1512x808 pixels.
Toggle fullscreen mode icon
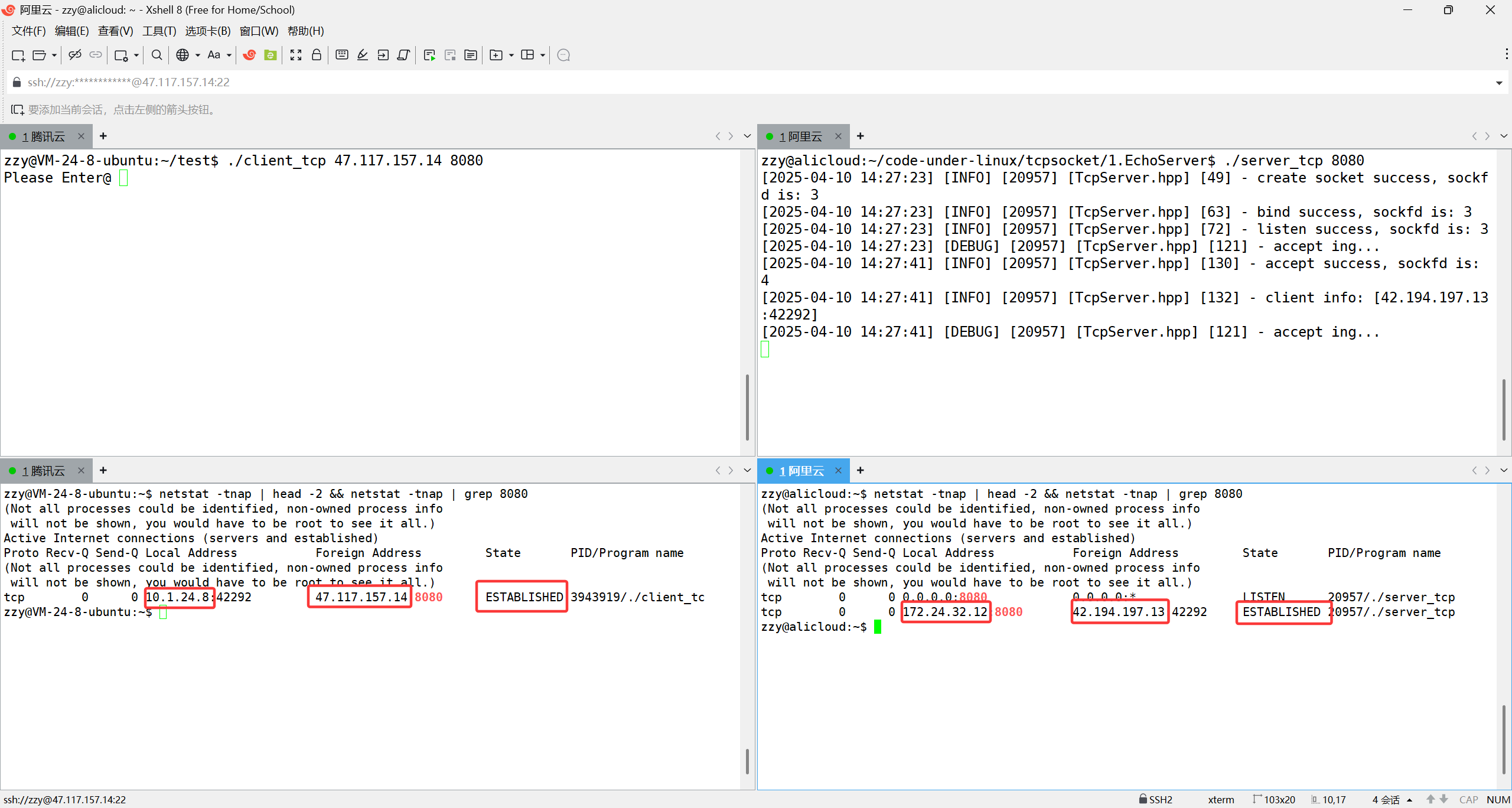296,55
